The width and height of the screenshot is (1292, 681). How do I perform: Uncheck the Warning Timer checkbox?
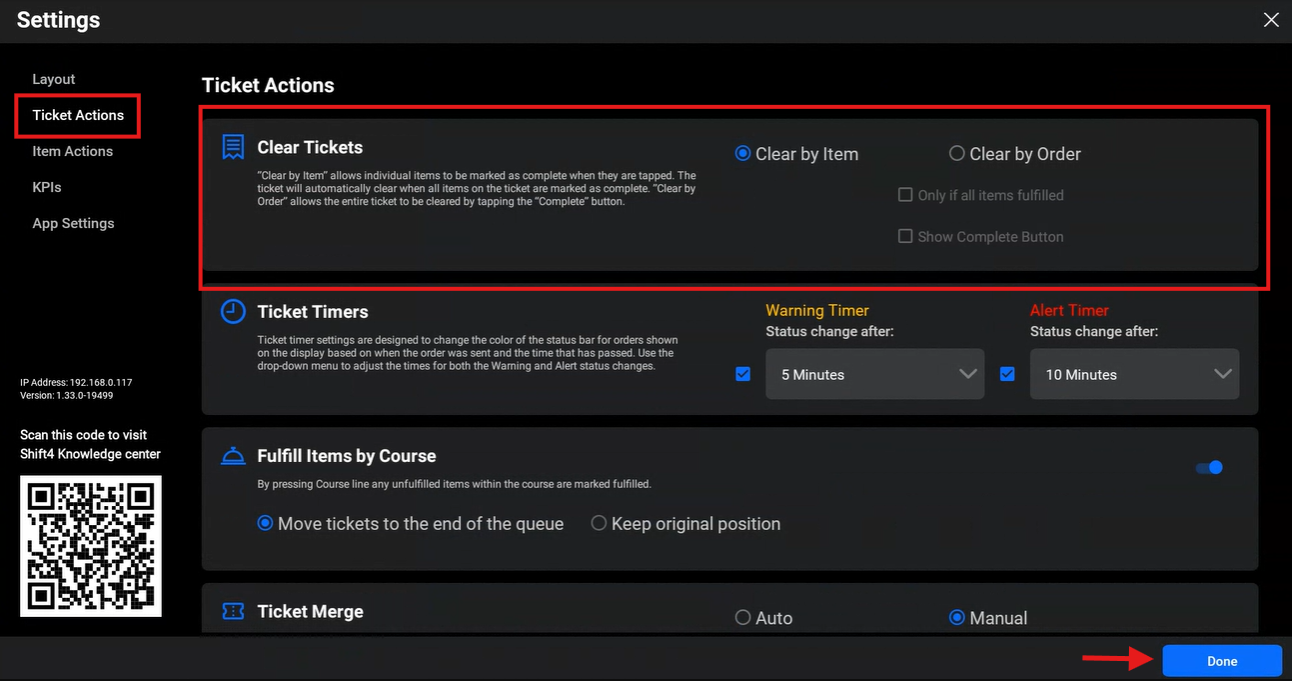tap(743, 374)
